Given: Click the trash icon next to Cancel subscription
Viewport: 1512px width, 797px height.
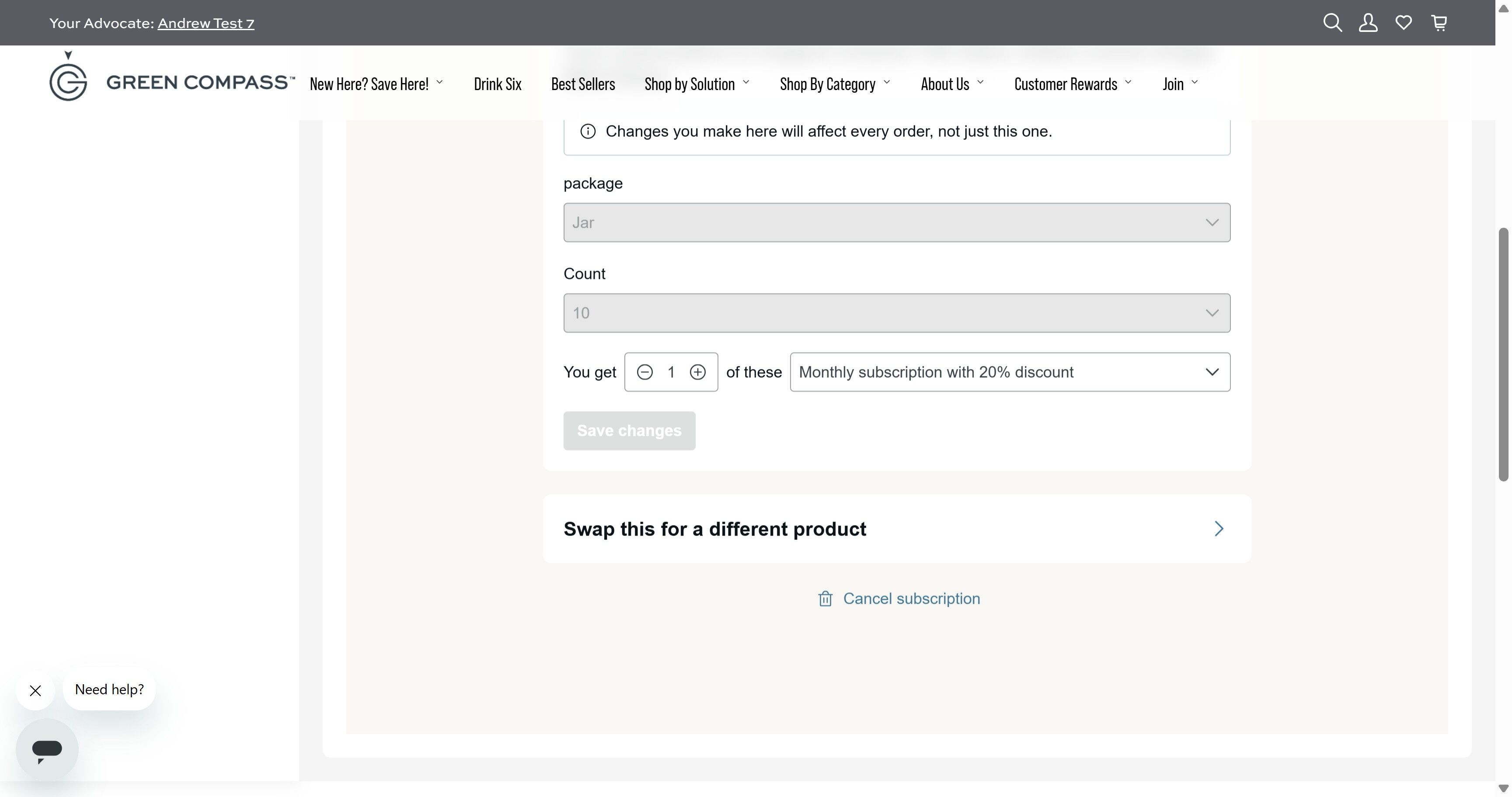Looking at the screenshot, I should click(x=825, y=599).
